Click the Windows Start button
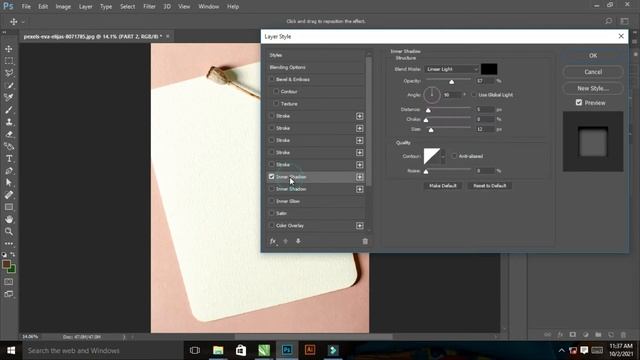Screen dimensions: 640x360 click(x=11, y=350)
